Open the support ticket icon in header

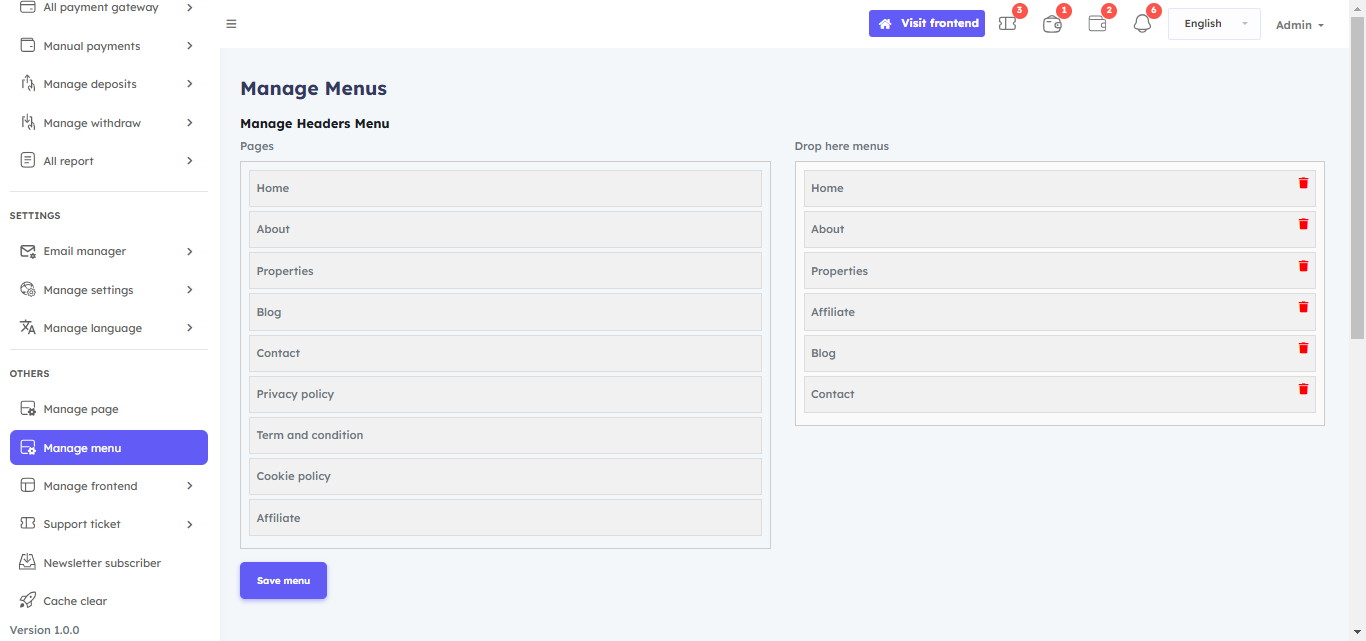[1008, 24]
